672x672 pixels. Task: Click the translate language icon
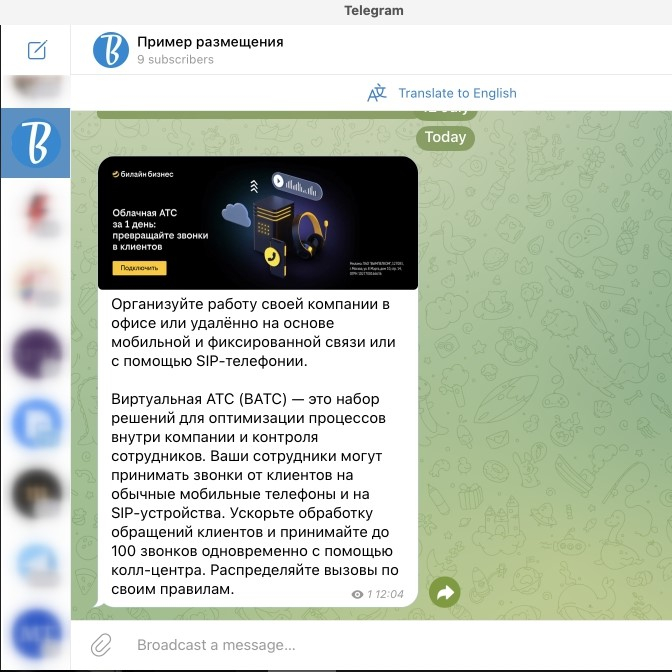[x=377, y=93]
